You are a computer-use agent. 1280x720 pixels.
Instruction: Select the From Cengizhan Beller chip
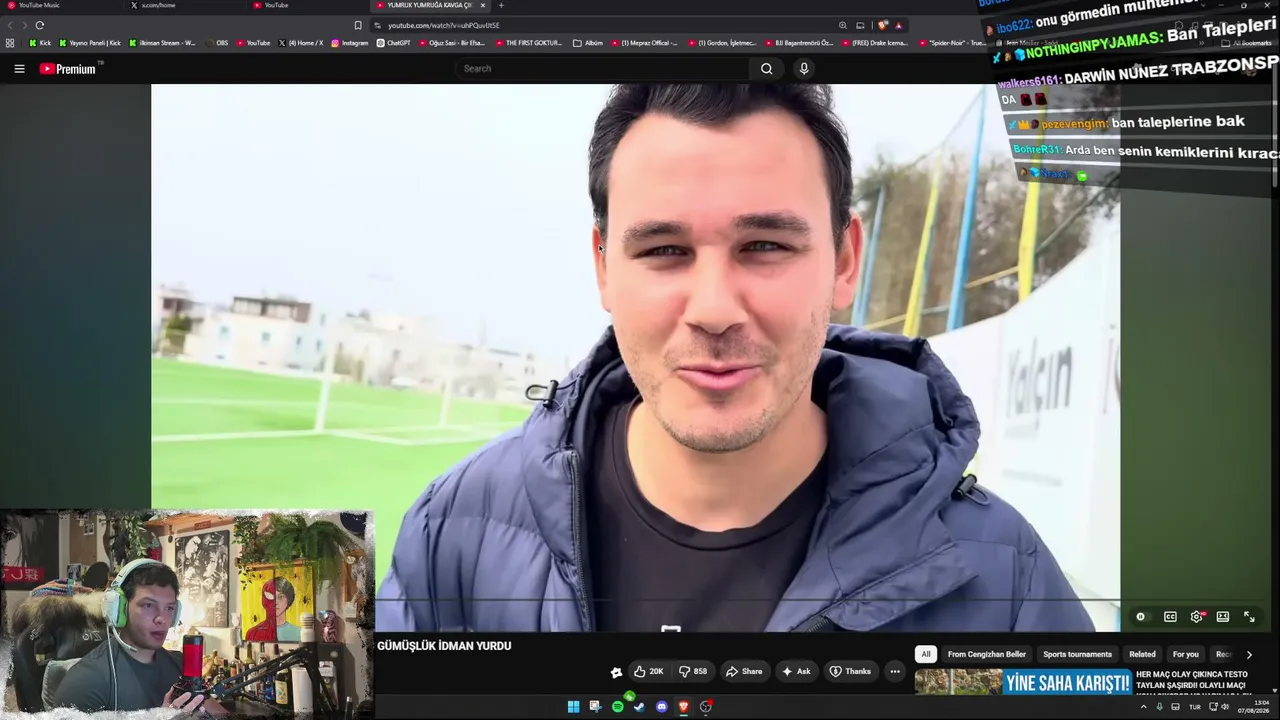(x=987, y=654)
